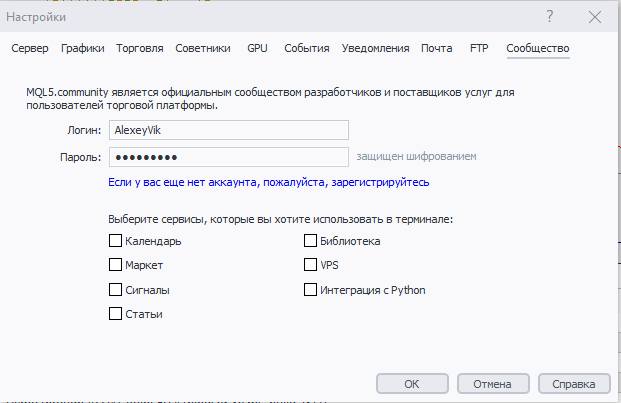Open the Графики tab

82,48
